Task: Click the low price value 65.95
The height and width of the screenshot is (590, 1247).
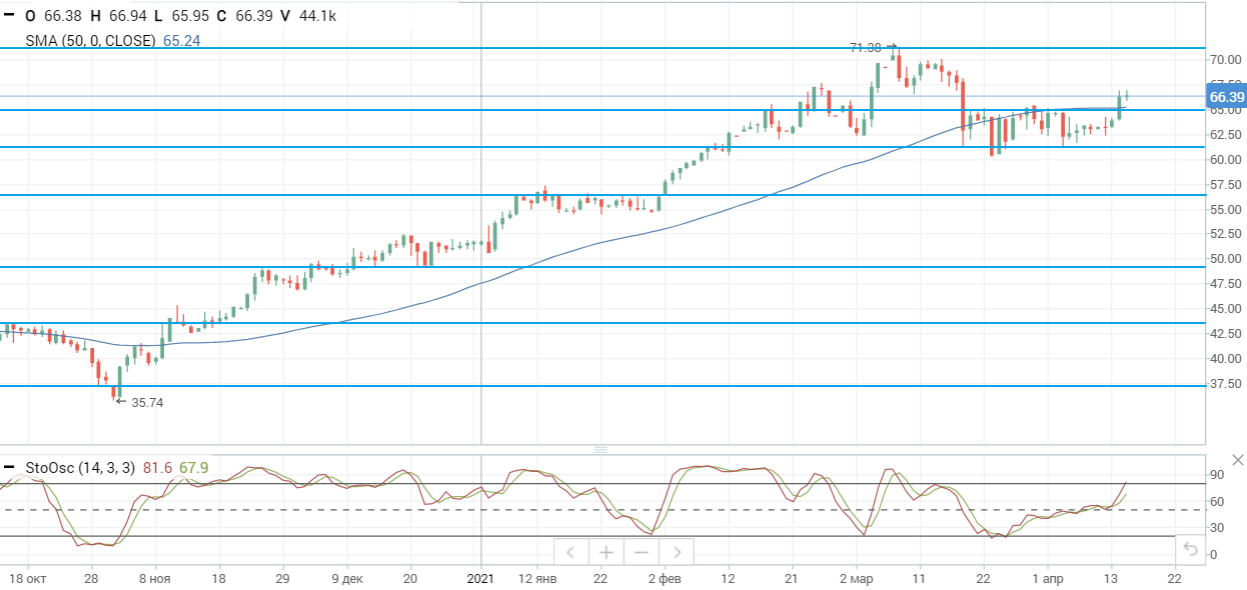Action: tap(189, 16)
